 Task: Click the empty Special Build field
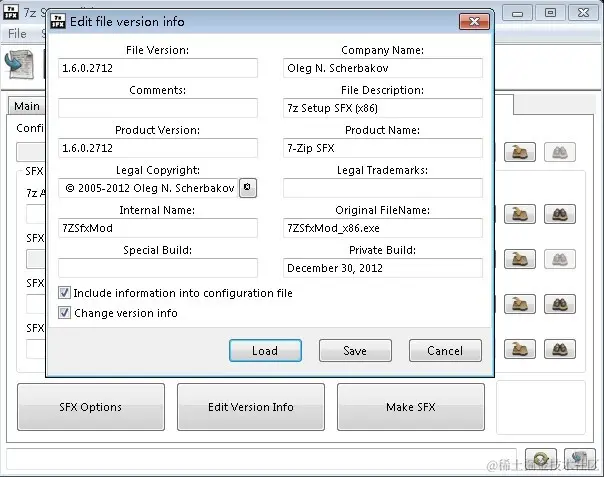coord(158,268)
